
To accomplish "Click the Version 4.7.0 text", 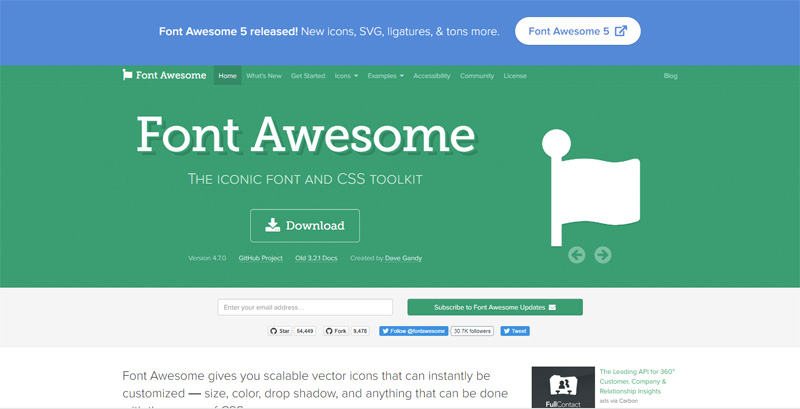I will point(207,258).
